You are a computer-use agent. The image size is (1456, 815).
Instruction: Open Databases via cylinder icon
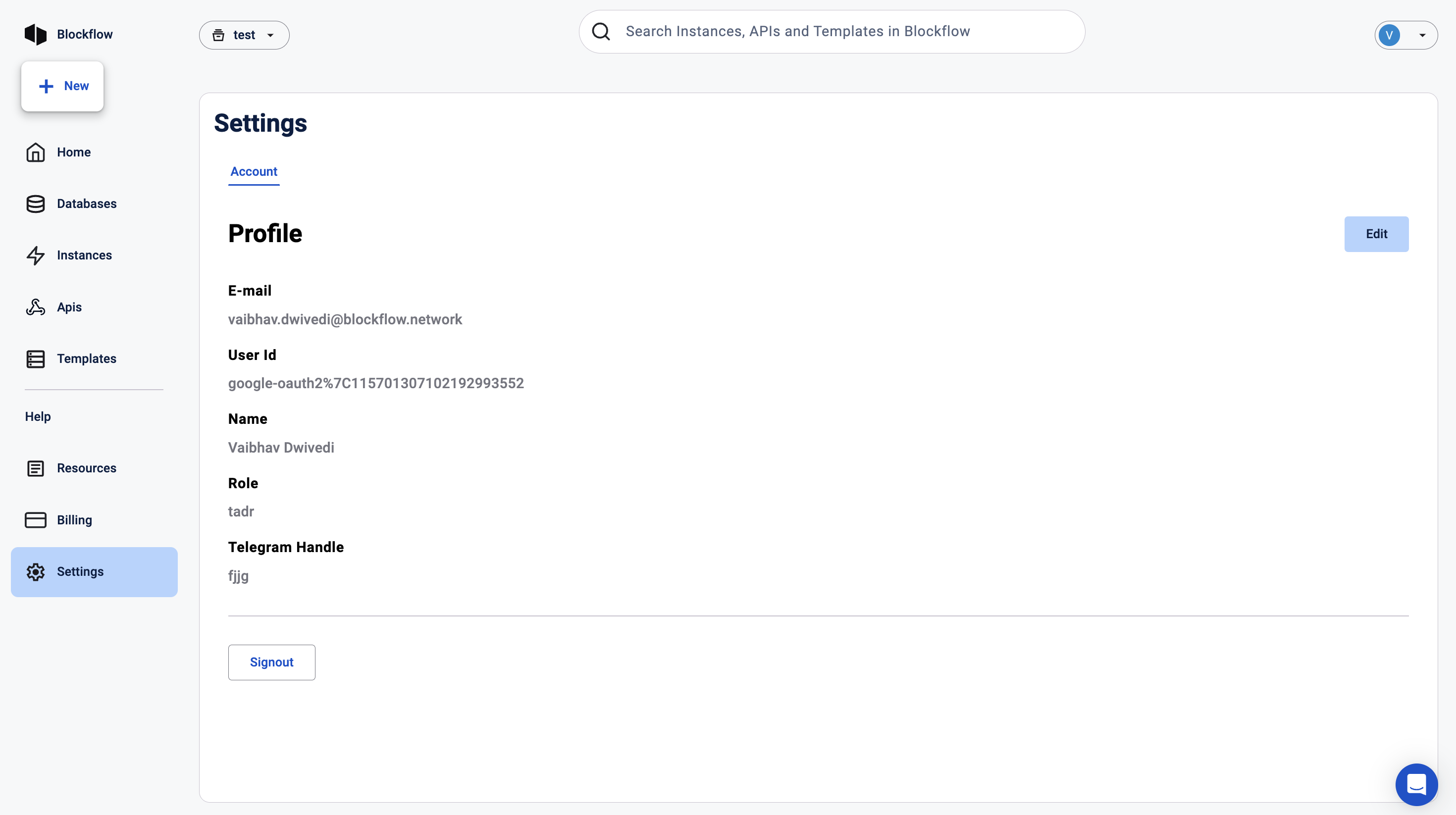coord(35,204)
